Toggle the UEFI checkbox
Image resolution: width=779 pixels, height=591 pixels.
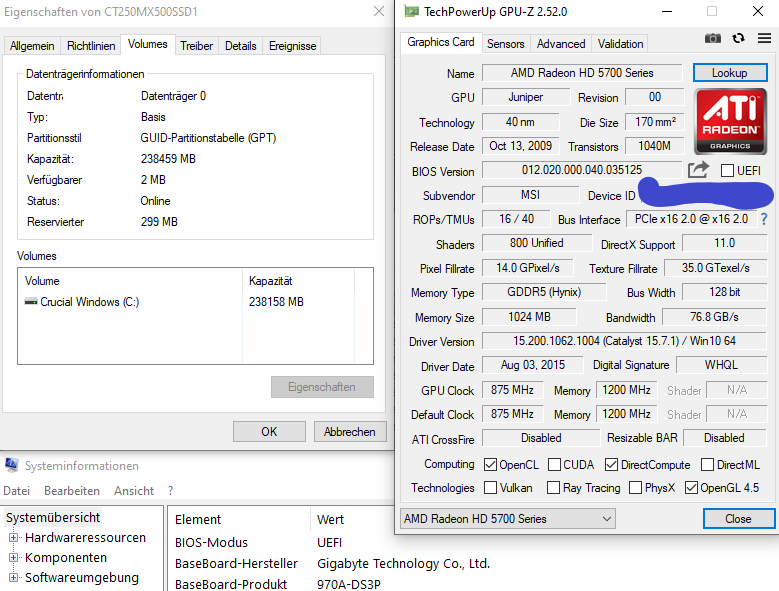point(727,170)
